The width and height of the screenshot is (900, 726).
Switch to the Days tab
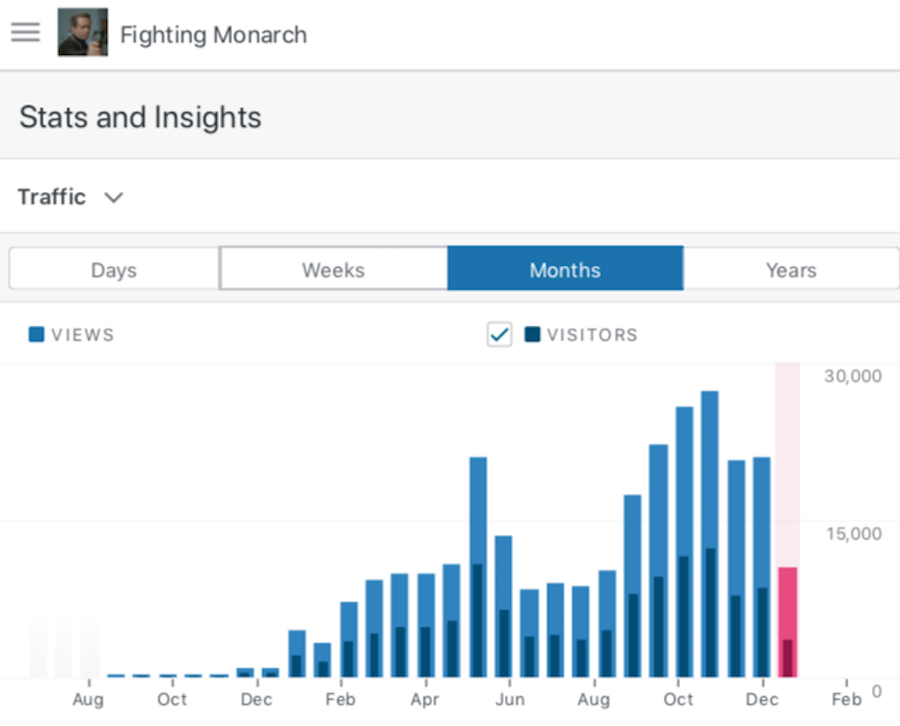[x=113, y=269]
